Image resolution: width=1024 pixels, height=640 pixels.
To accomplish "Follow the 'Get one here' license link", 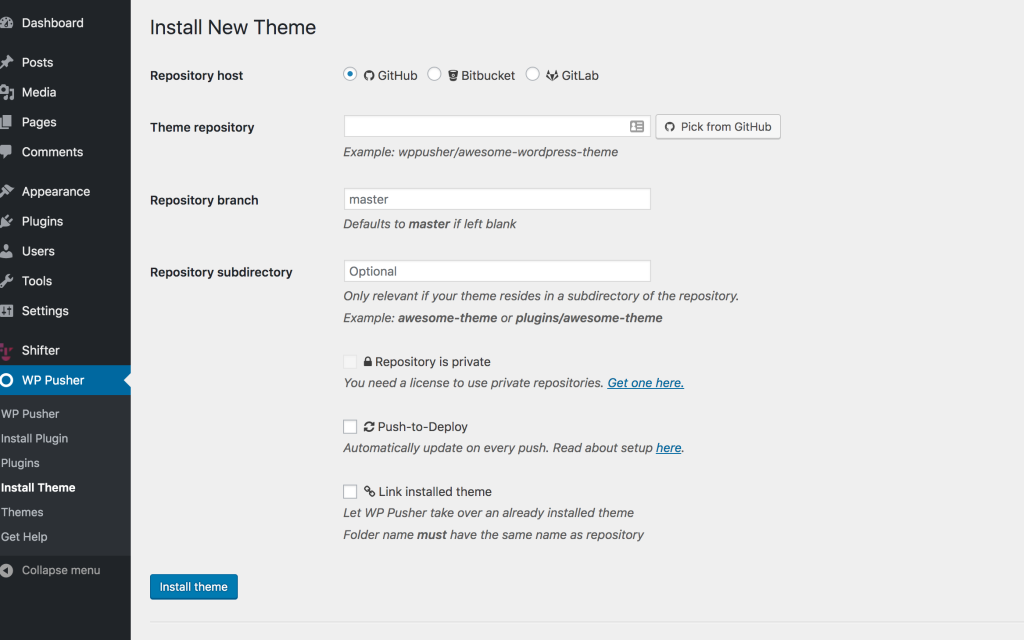I will point(645,383).
